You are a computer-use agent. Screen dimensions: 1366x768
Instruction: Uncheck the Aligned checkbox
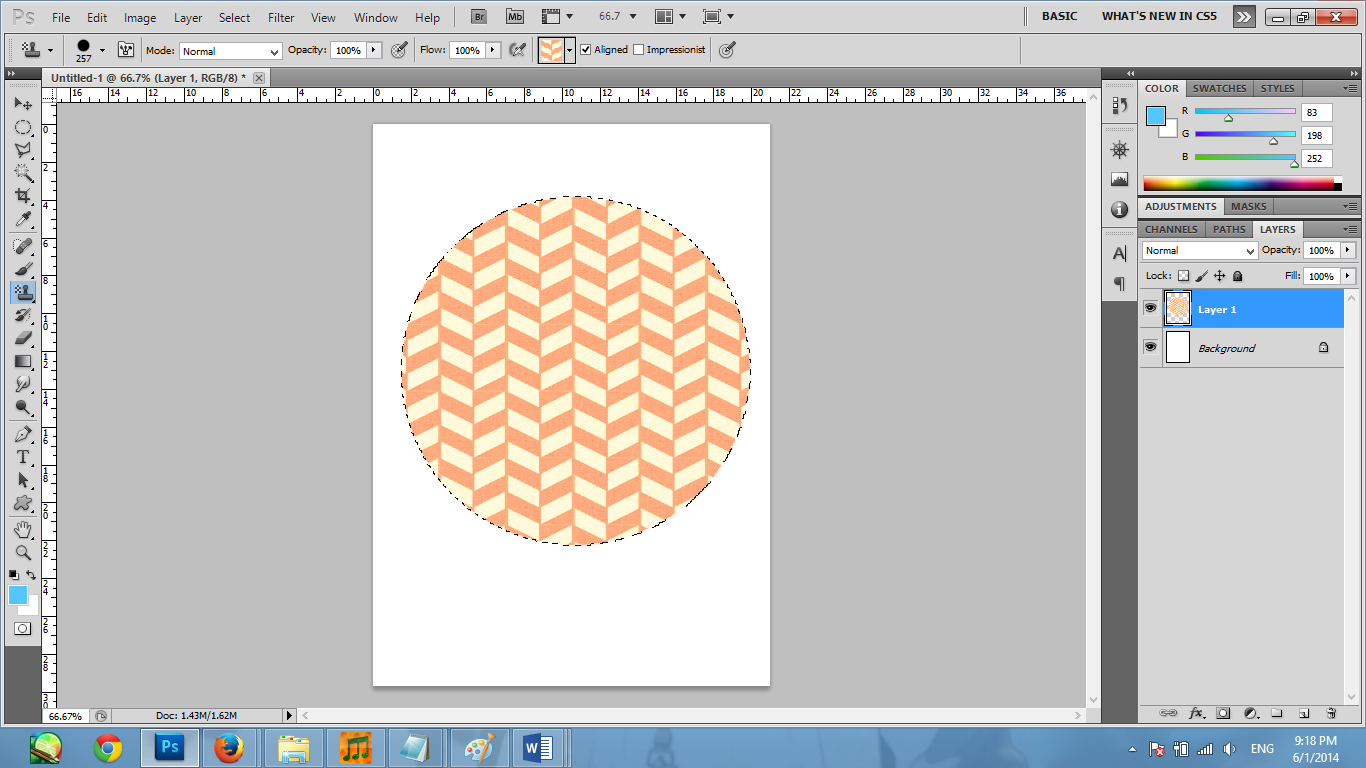pyautogui.click(x=586, y=49)
